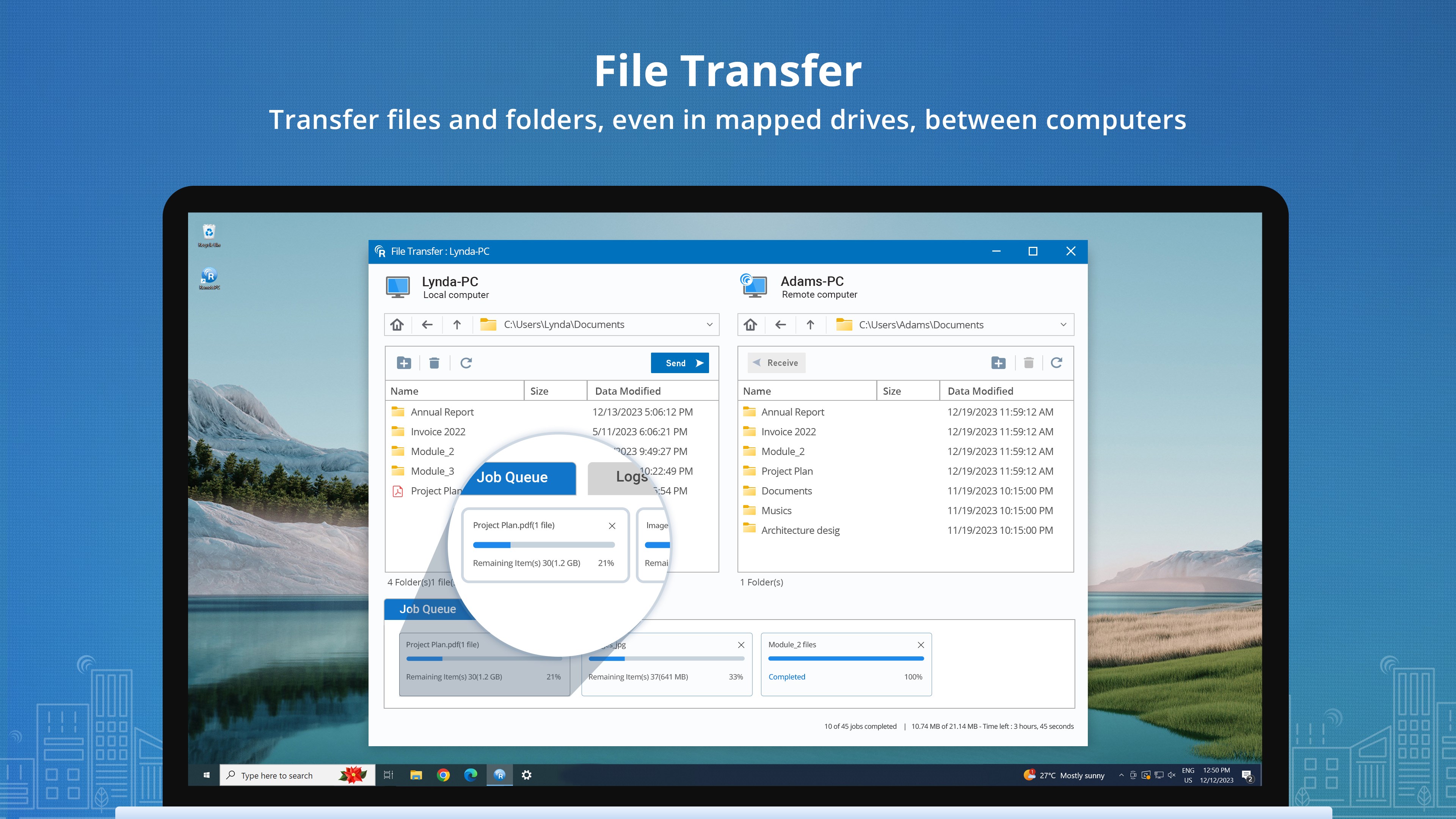The height and width of the screenshot is (819, 1456).
Task: Create a new folder on the local computer
Action: click(403, 362)
